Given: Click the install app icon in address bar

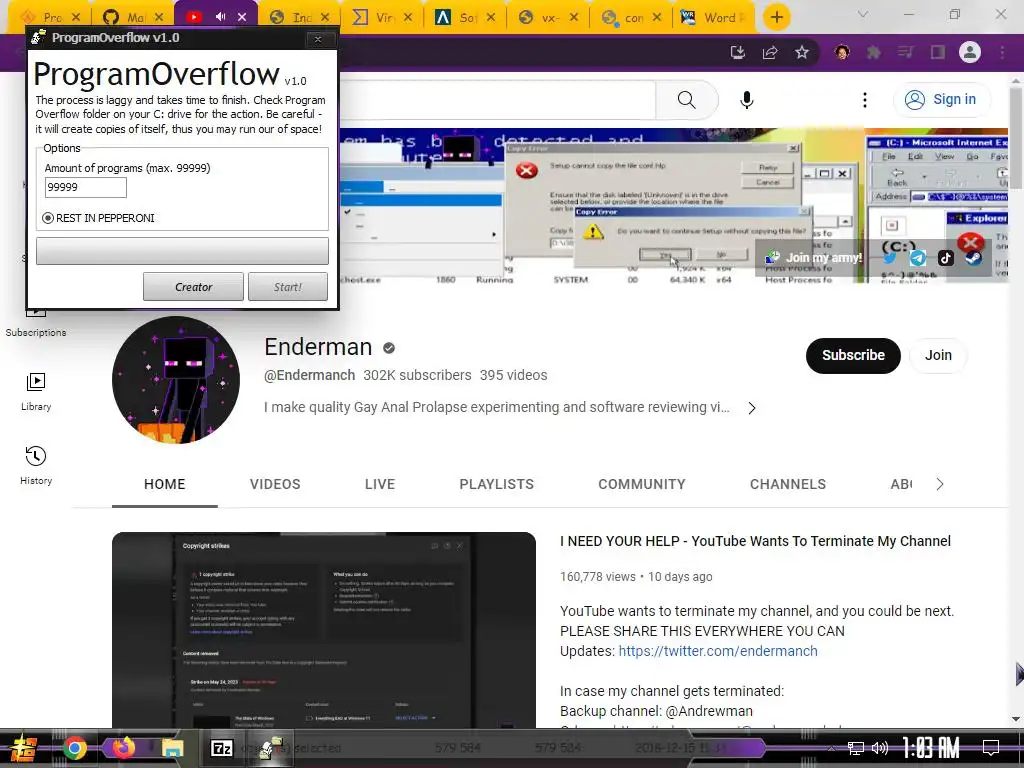Looking at the screenshot, I should coord(737,52).
